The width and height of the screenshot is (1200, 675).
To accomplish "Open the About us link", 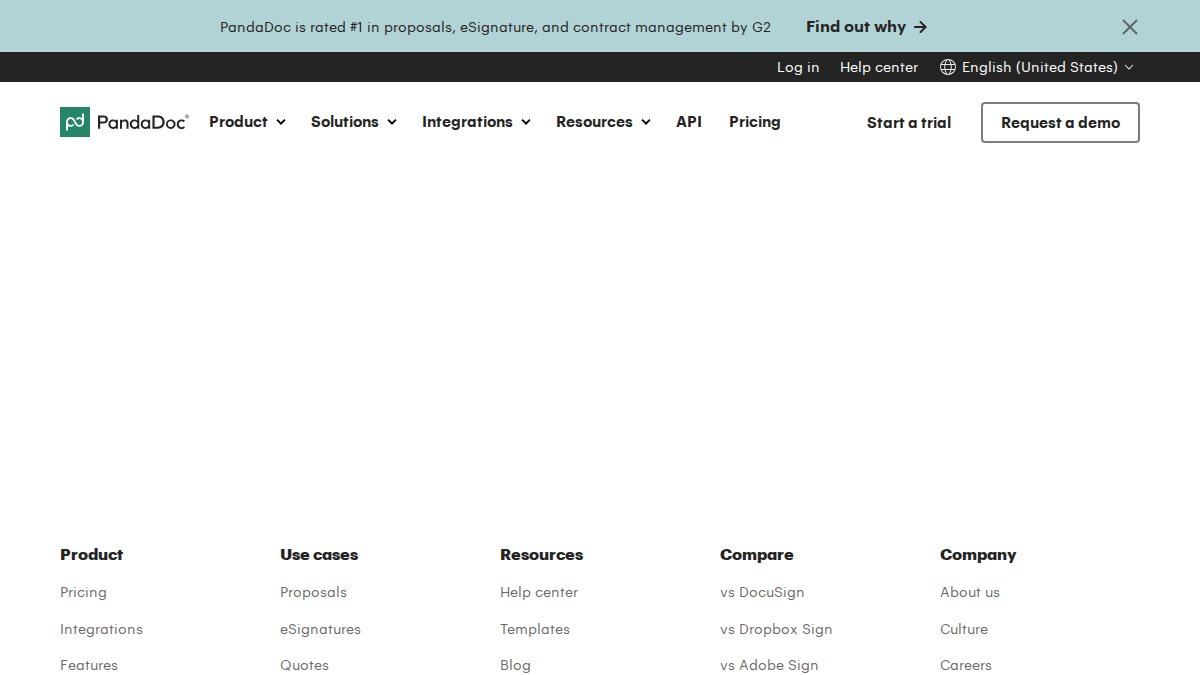I will 970,592.
